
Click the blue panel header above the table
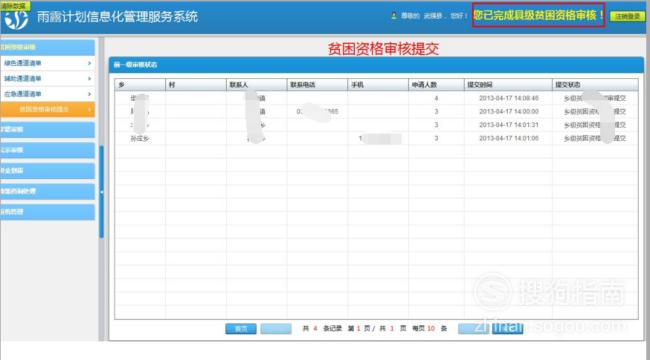coord(376,65)
